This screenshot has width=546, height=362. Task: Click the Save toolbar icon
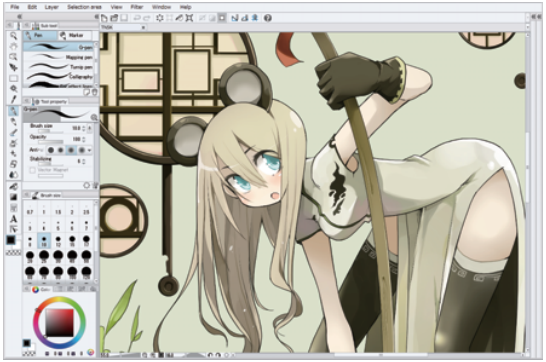[x=124, y=18]
